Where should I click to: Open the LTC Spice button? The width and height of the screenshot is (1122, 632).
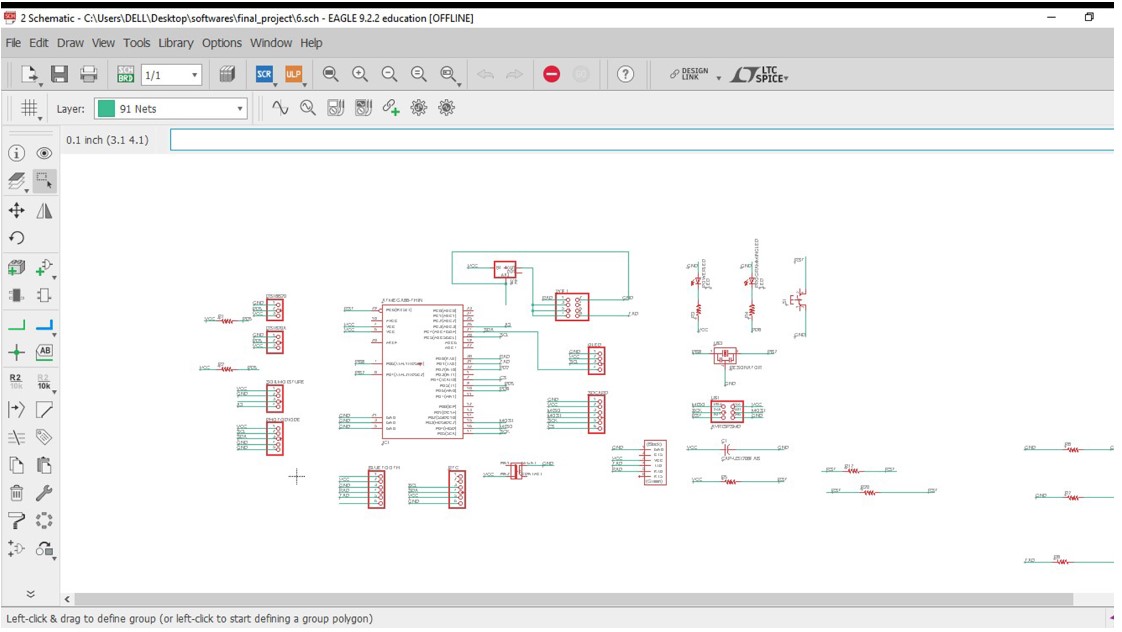coord(758,74)
